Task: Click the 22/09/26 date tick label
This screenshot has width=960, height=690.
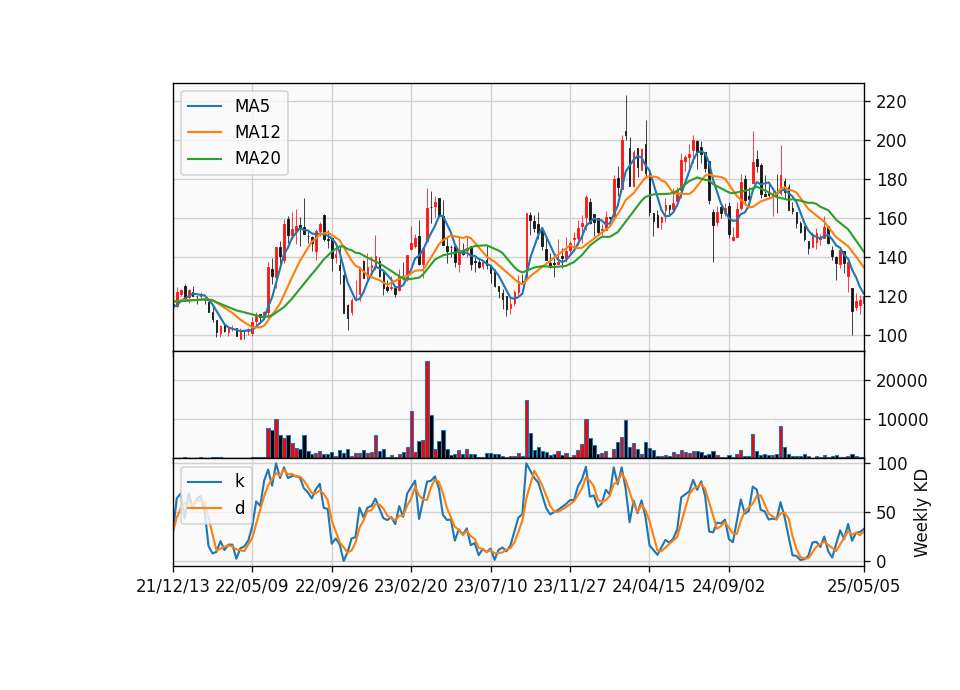Action: pyautogui.click(x=332, y=586)
